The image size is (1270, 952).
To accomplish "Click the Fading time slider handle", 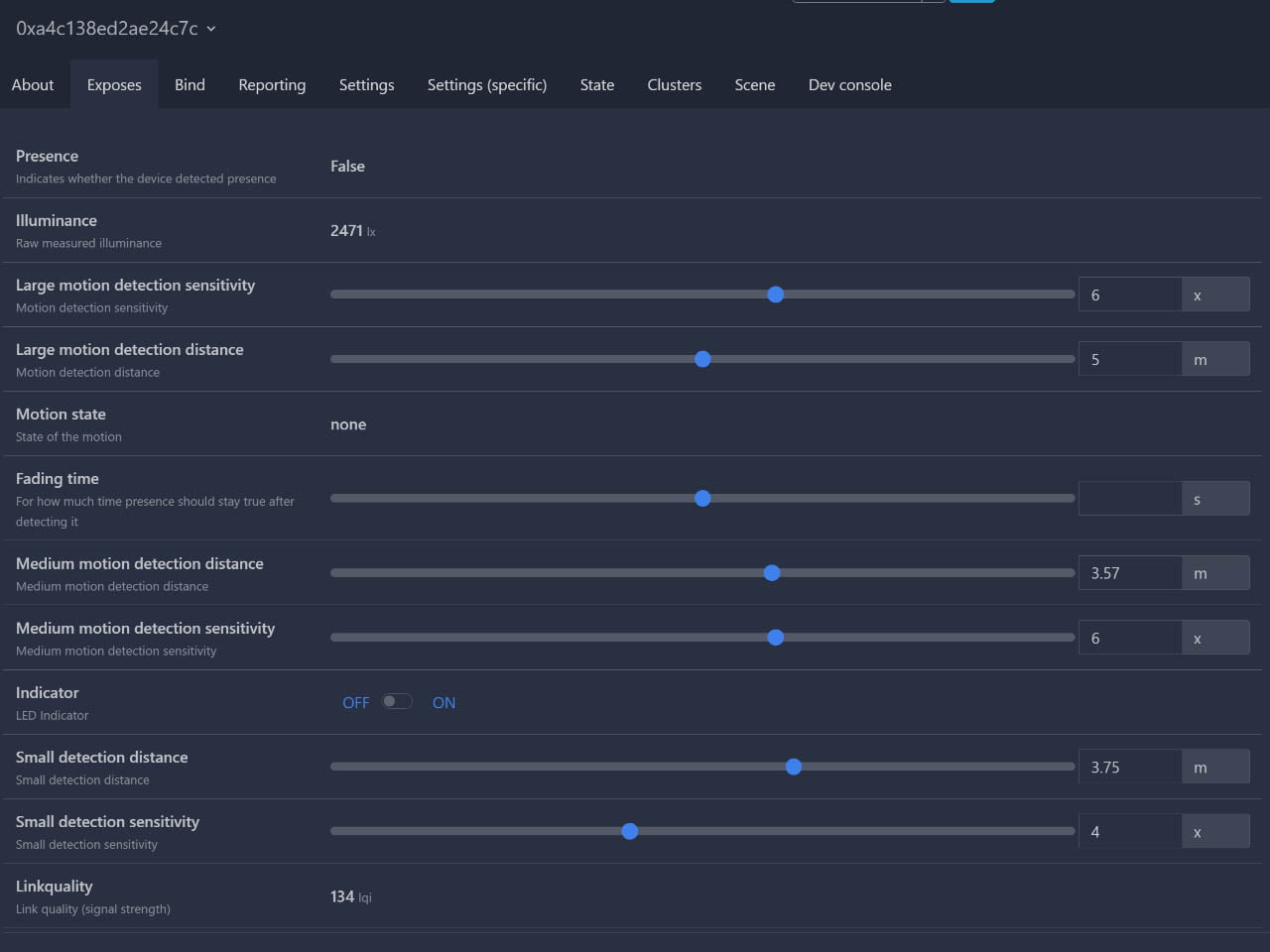I will point(702,498).
